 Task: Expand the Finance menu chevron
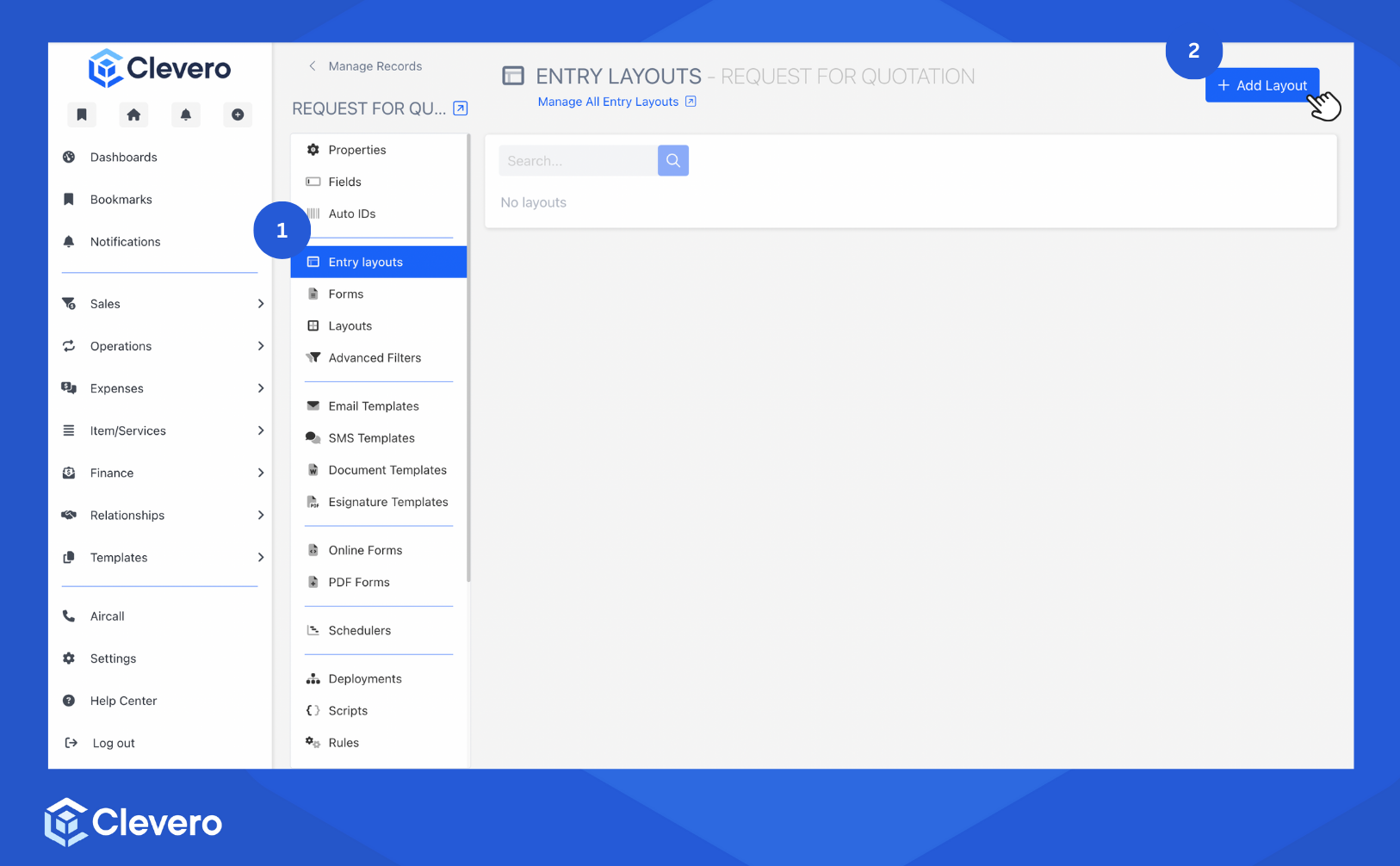pos(261,473)
